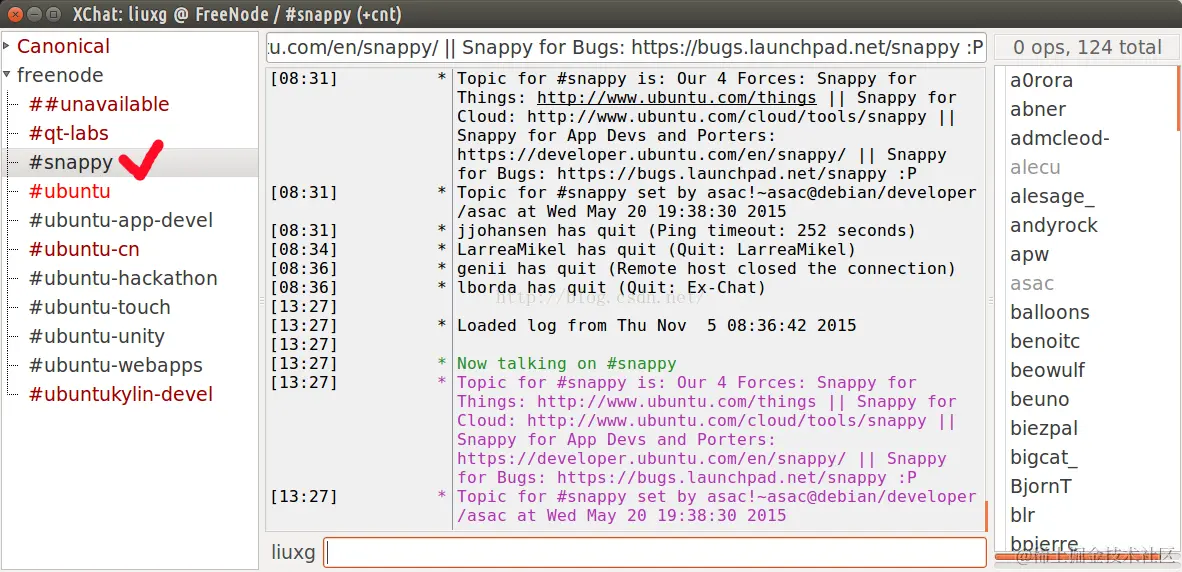Open the #qt-labs channel

click(x=69, y=133)
